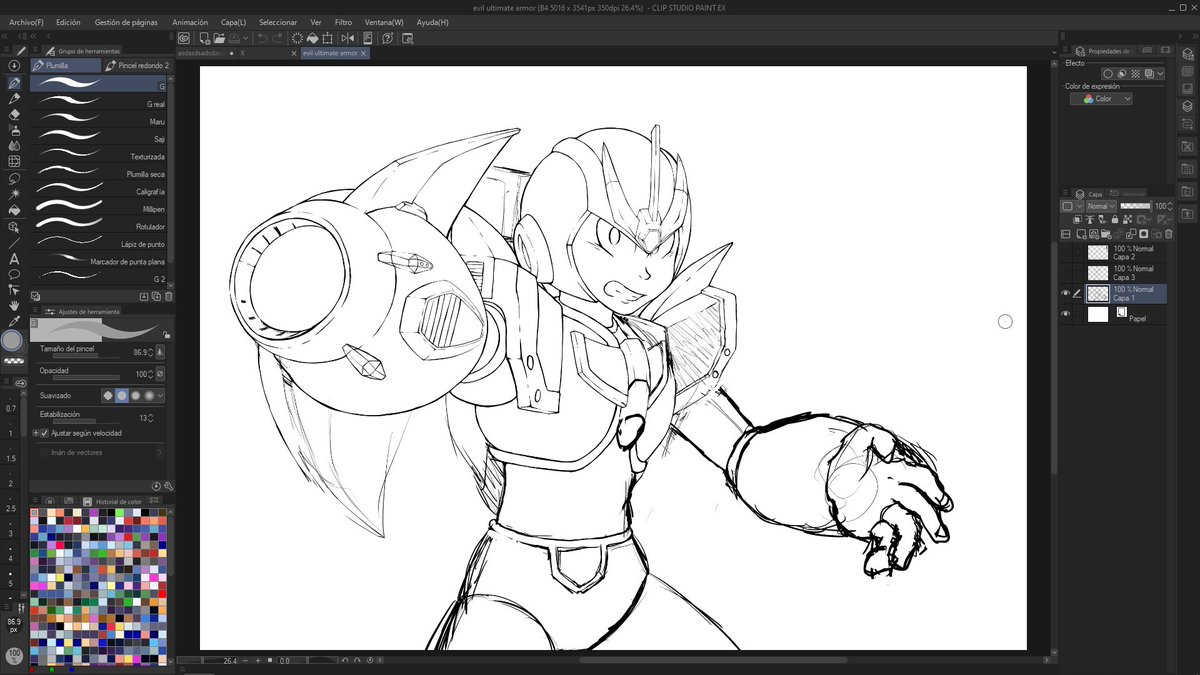Open the Efecto options dropdown arrow
Viewport: 1200px width, 675px height.
click(1160, 73)
